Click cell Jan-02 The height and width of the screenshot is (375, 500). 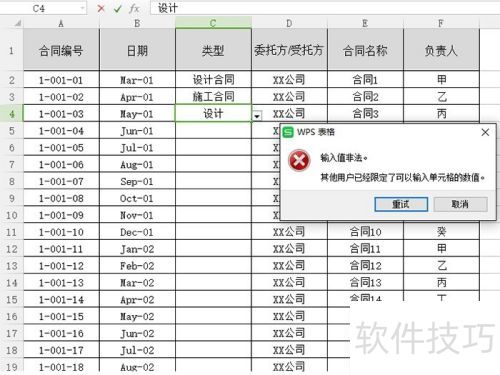(x=137, y=249)
